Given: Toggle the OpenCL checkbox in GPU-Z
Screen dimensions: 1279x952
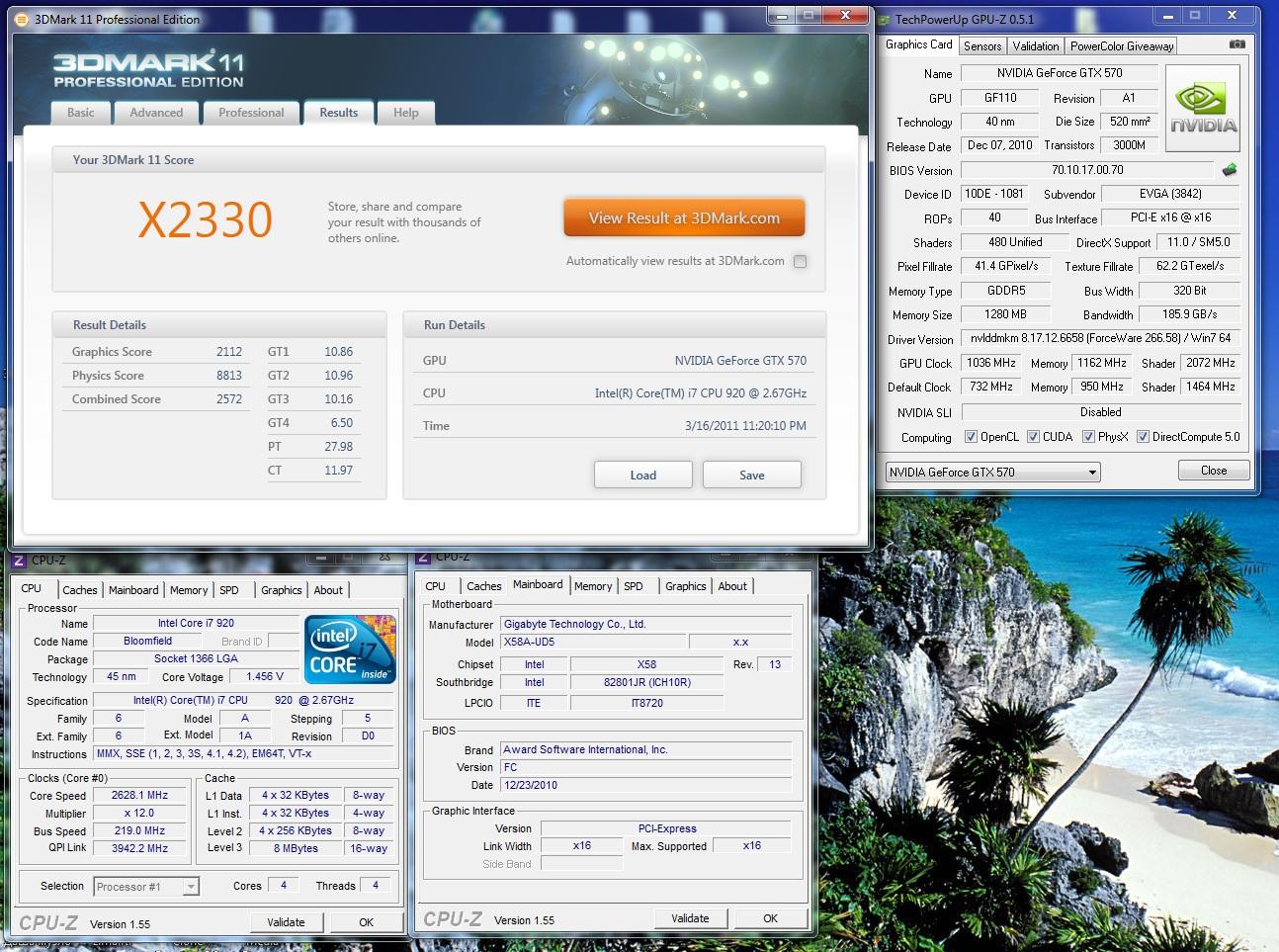Looking at the screenshot, I should click(971, 437).
